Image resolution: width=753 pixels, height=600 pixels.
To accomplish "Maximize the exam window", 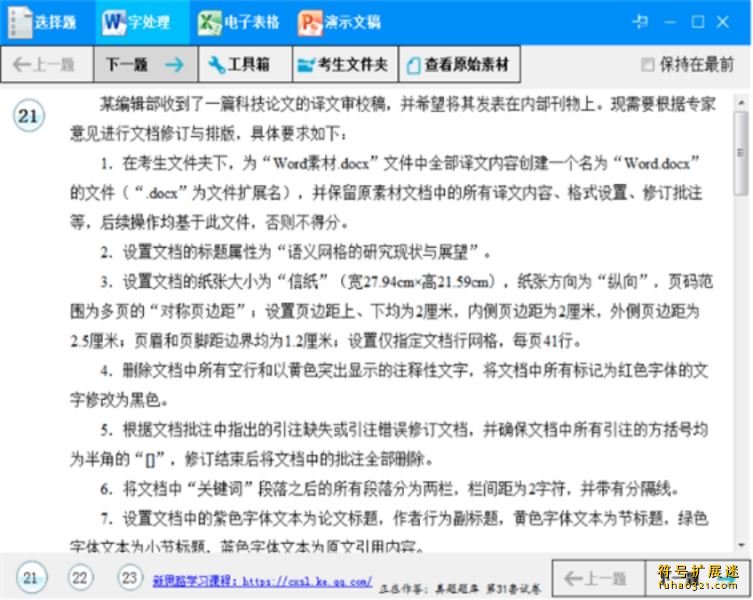I will (x=698, y=22).
